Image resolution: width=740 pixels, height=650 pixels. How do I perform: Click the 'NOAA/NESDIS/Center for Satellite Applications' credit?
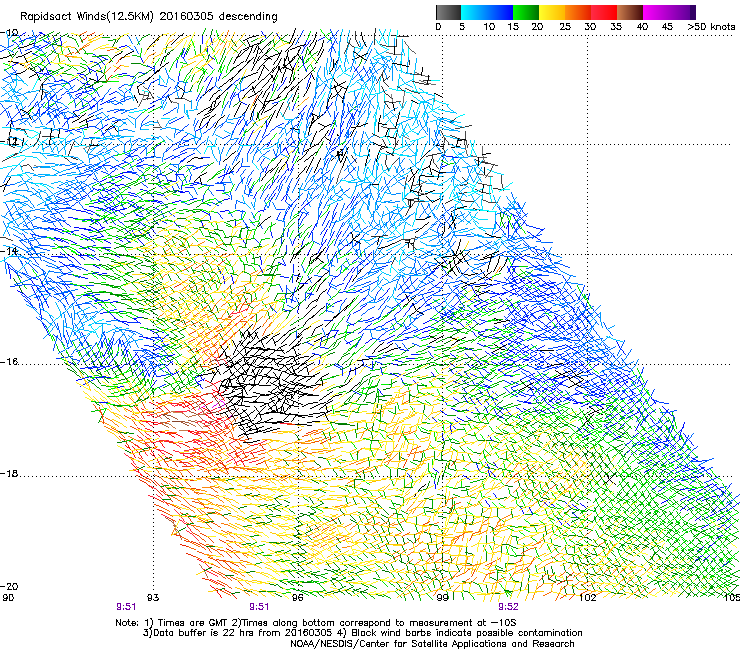click(432, 644)
